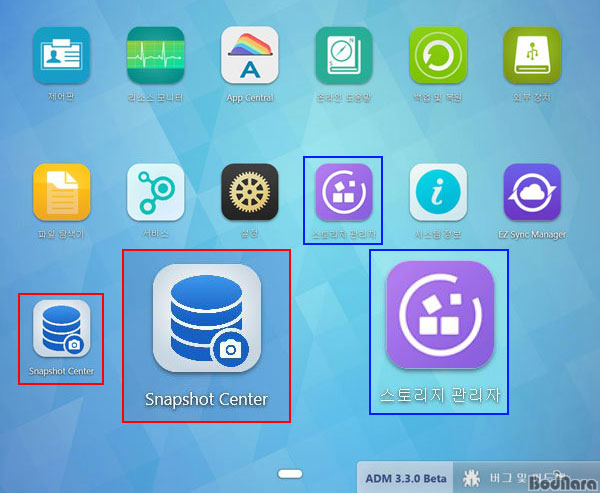Open App Central
Viewport: 600px width, 493px height.
click(x=250, y=56)
